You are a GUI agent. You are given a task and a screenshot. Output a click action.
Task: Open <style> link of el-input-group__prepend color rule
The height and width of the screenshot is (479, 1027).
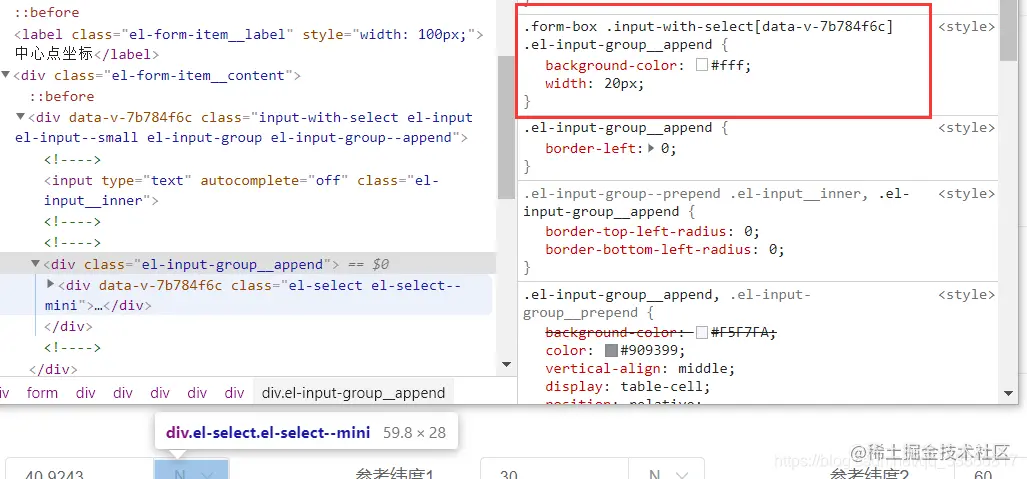966,295
